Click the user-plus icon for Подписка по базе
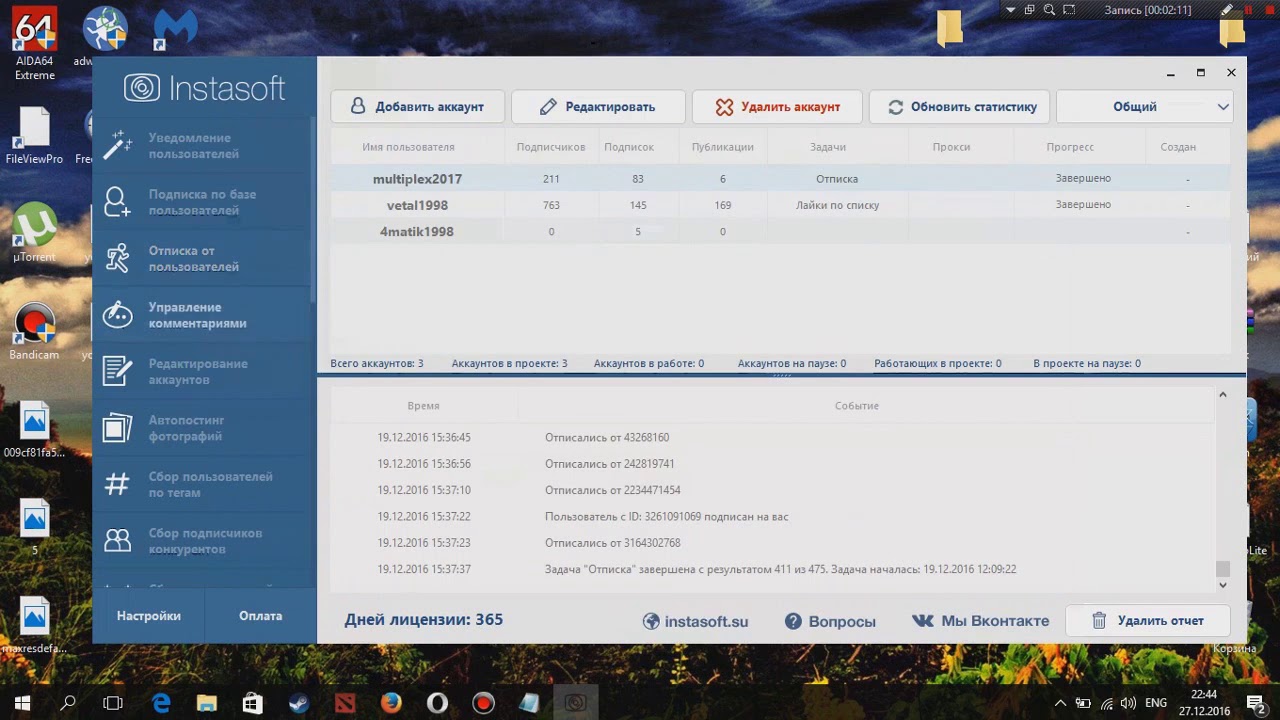1280x720 pixels. pos(117,202)
